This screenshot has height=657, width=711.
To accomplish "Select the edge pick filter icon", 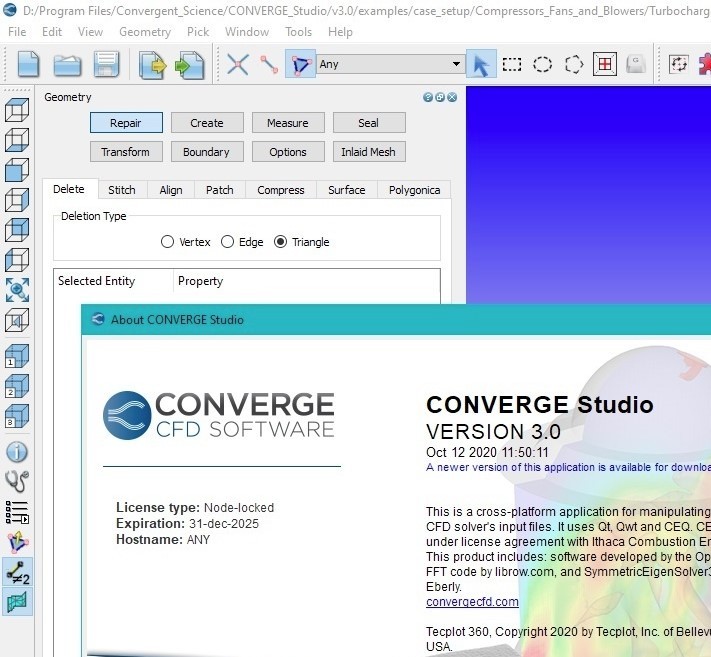I will pos(268,65).
